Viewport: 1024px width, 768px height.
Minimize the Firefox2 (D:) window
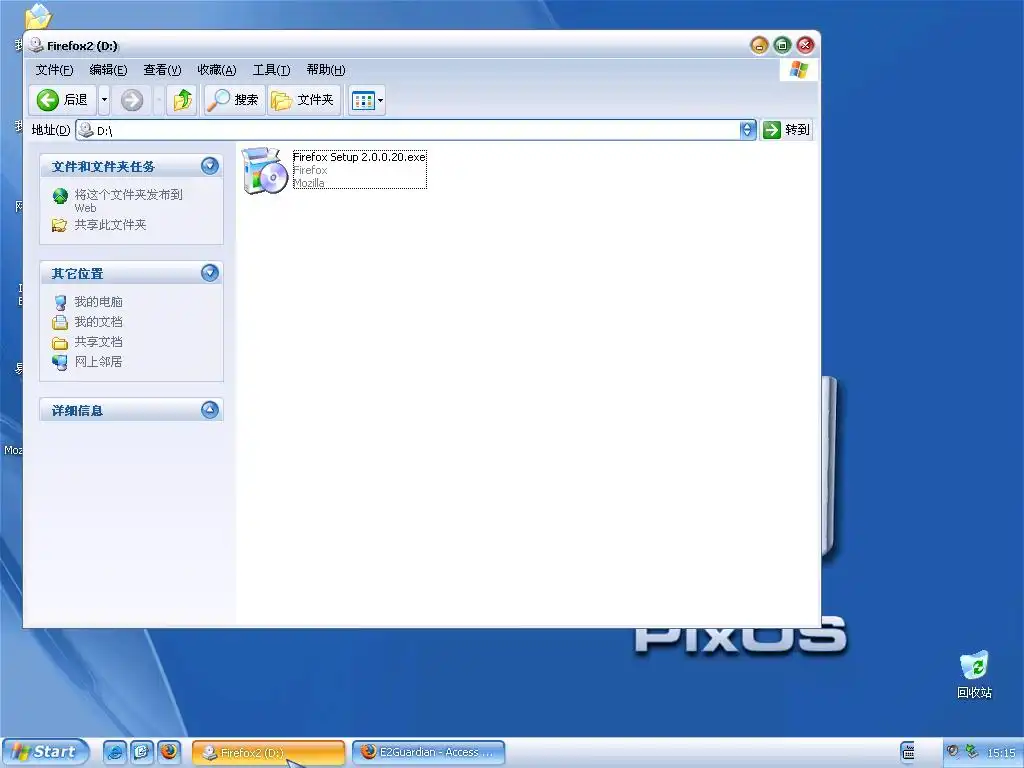(x=759, y=45)
